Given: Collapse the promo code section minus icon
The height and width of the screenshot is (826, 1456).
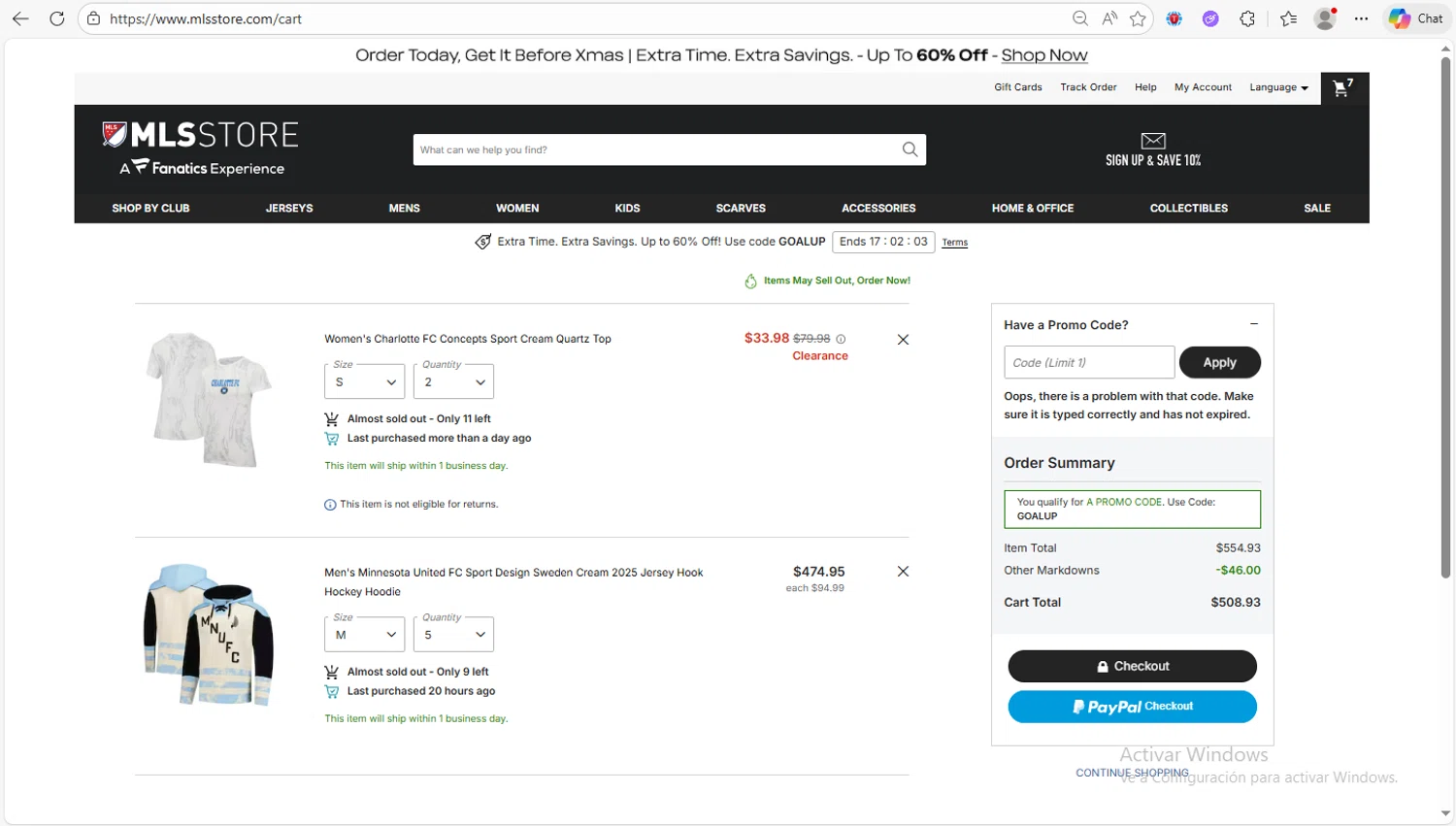Looking at the screenshot, I should click(1254, 324).
